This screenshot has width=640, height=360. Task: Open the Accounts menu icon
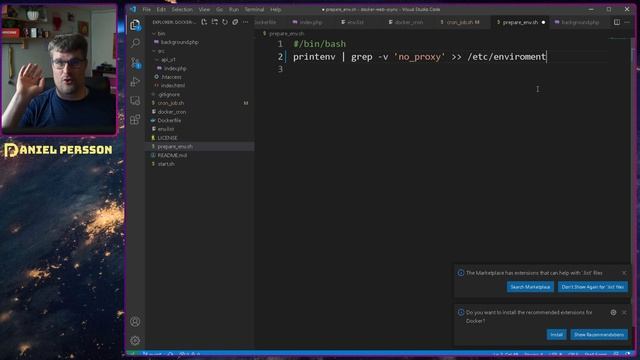tap(135, 322)
